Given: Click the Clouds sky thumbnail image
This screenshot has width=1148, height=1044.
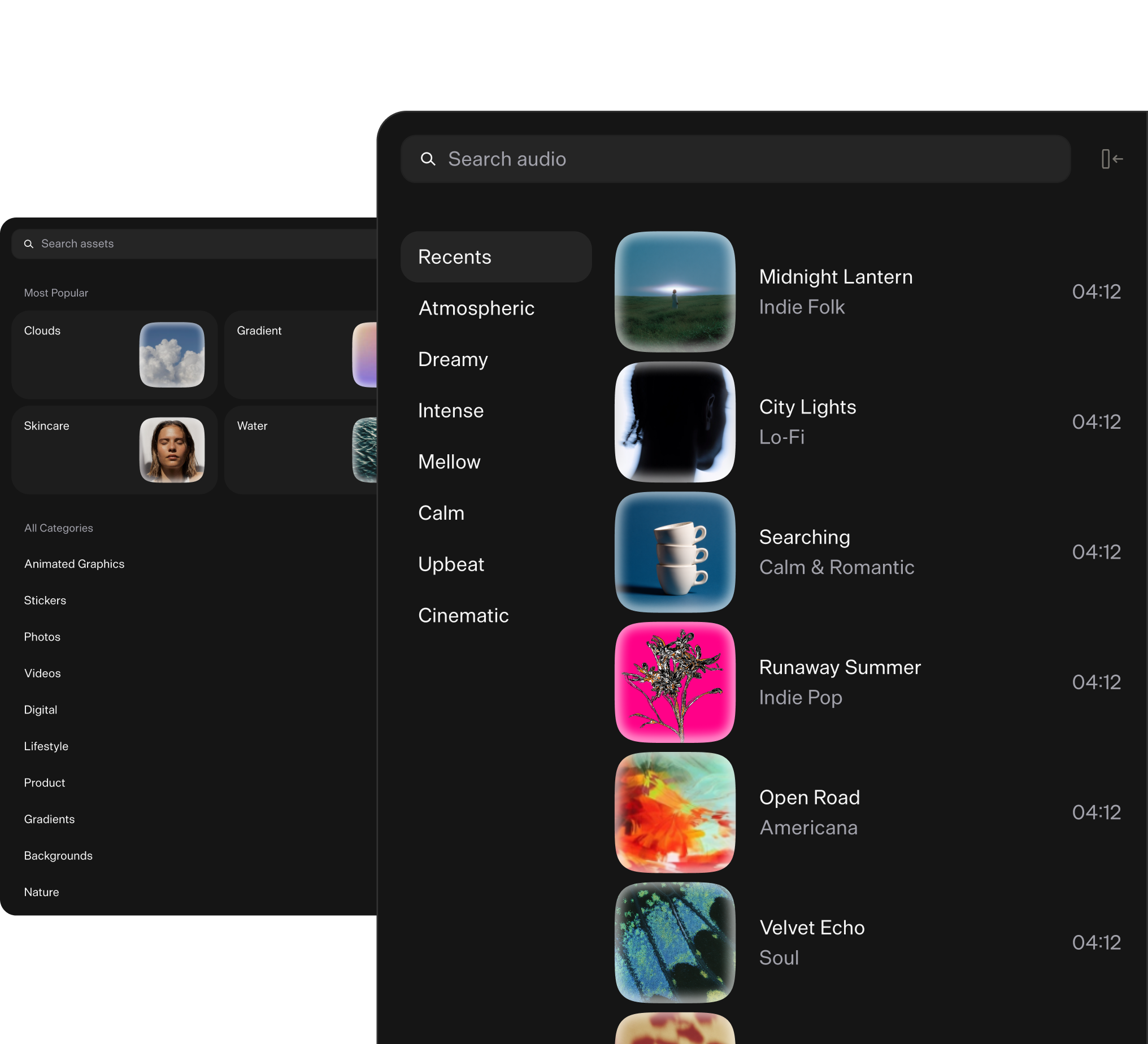Looking at the screenshot, I should [172, 355].
